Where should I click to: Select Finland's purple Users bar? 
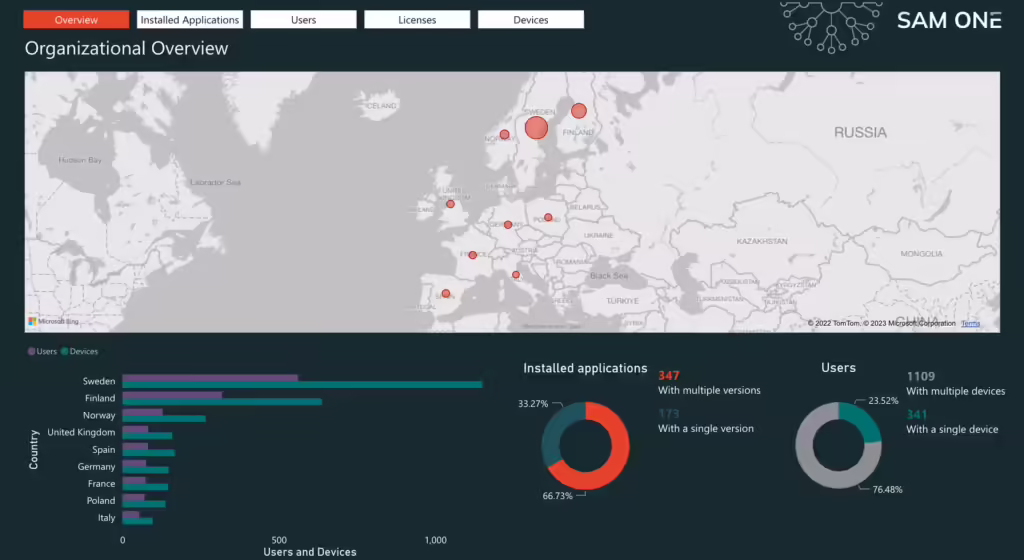pos(172,395)
